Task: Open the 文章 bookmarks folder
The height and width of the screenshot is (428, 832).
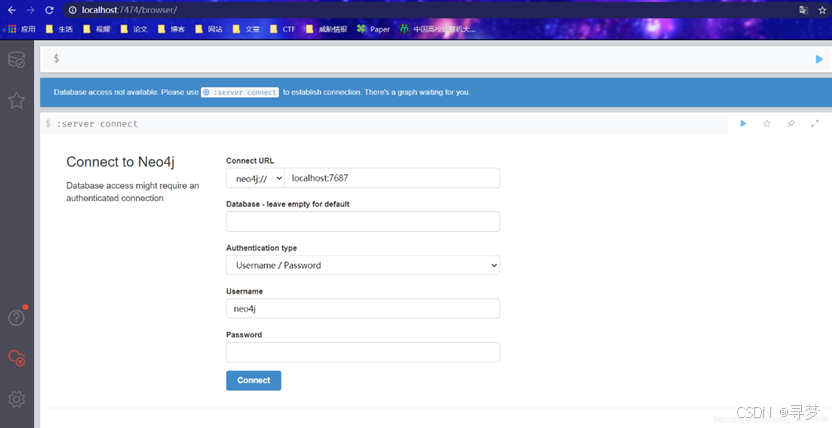Action: (x=246, y=29)
